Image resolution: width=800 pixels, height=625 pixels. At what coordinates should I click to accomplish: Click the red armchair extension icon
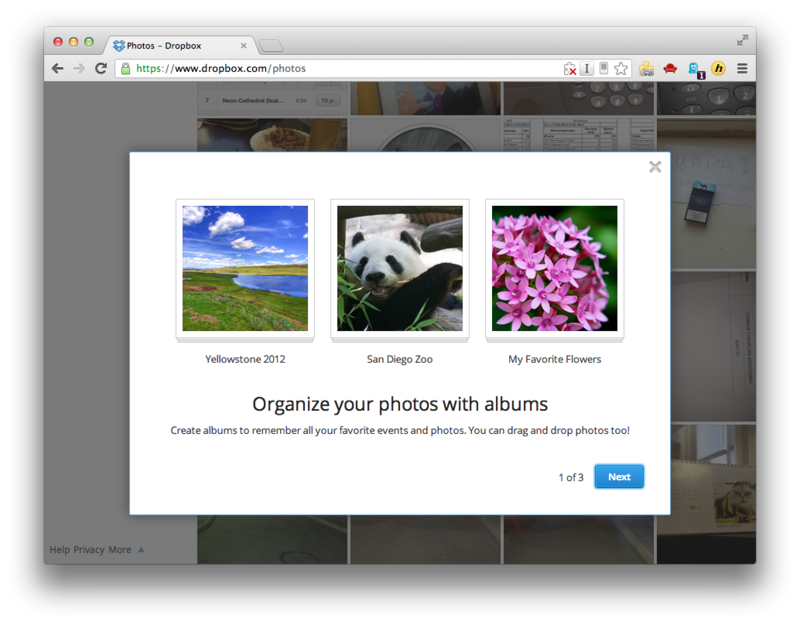pos(669,68)
